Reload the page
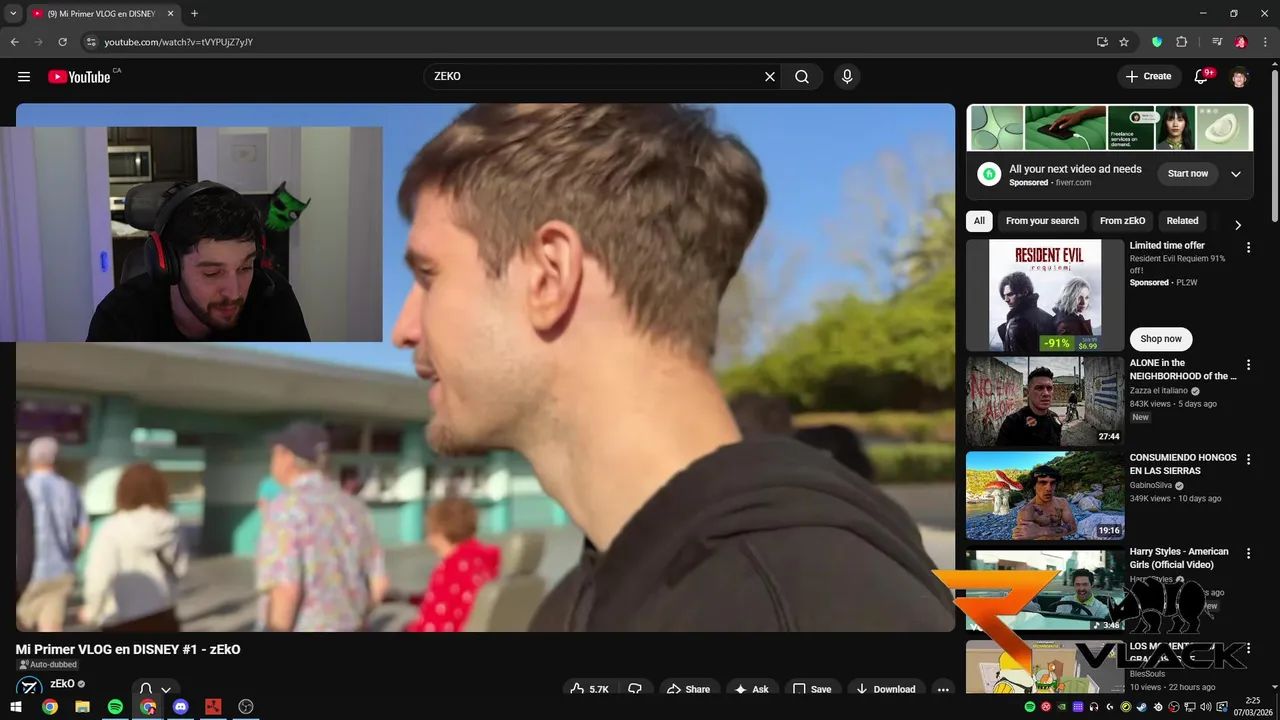 63,42
